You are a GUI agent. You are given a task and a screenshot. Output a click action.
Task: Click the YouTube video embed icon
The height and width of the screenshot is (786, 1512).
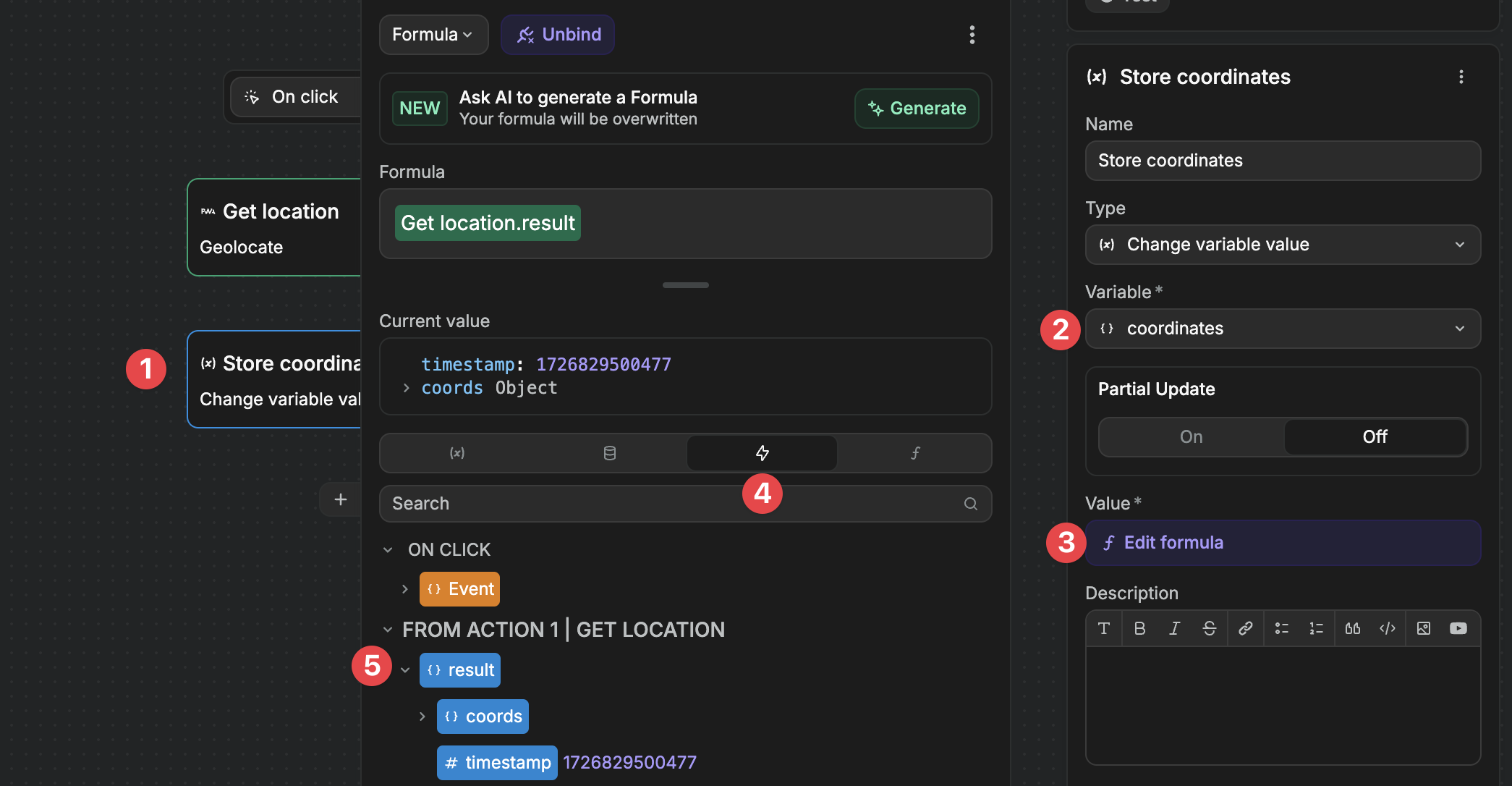1458,628
